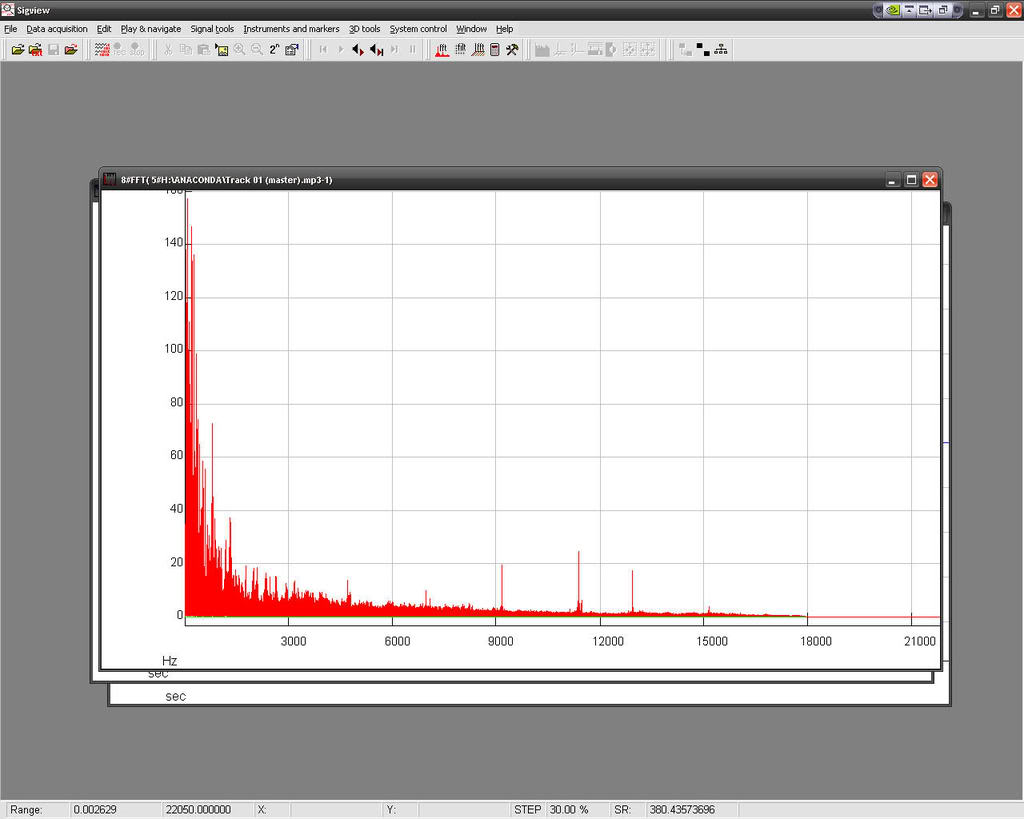Open the Instruments and markers menu

tap(291, 29)
